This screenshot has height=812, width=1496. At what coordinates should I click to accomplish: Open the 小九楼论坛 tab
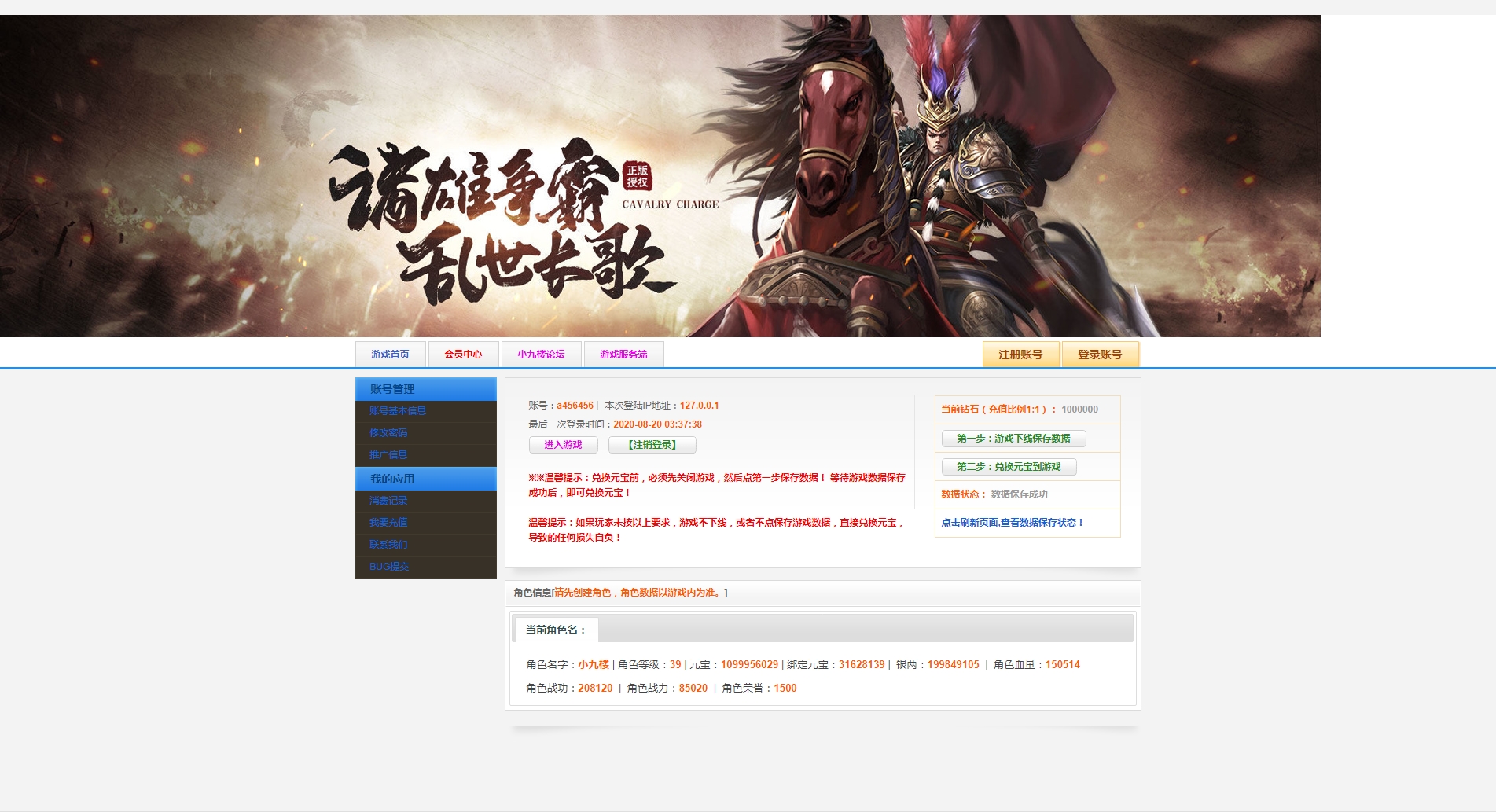coord(542,355)
